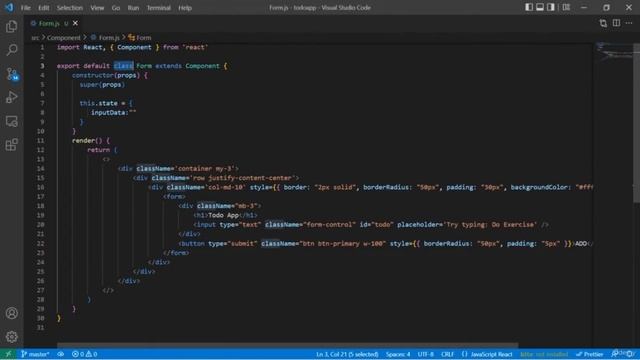Image resolution: width=640 pixels, height=360 pixels.
Task: Open the Go menu
Action: coord(116,8)
